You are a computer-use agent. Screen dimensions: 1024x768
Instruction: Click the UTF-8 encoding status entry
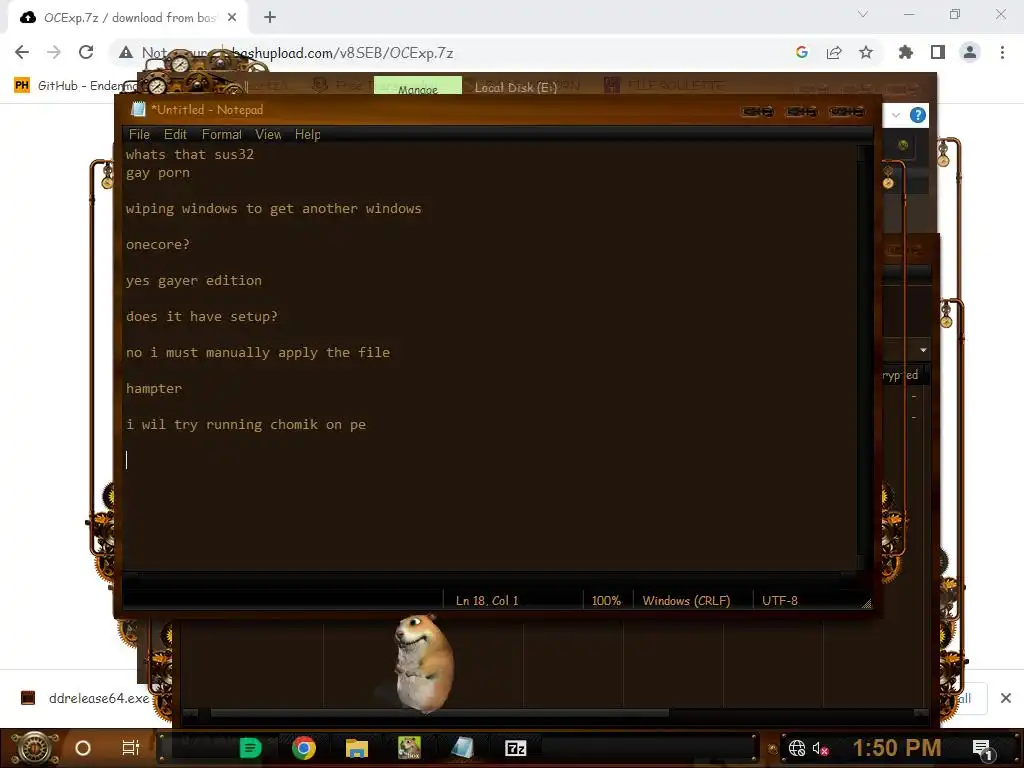pos(780,601)
